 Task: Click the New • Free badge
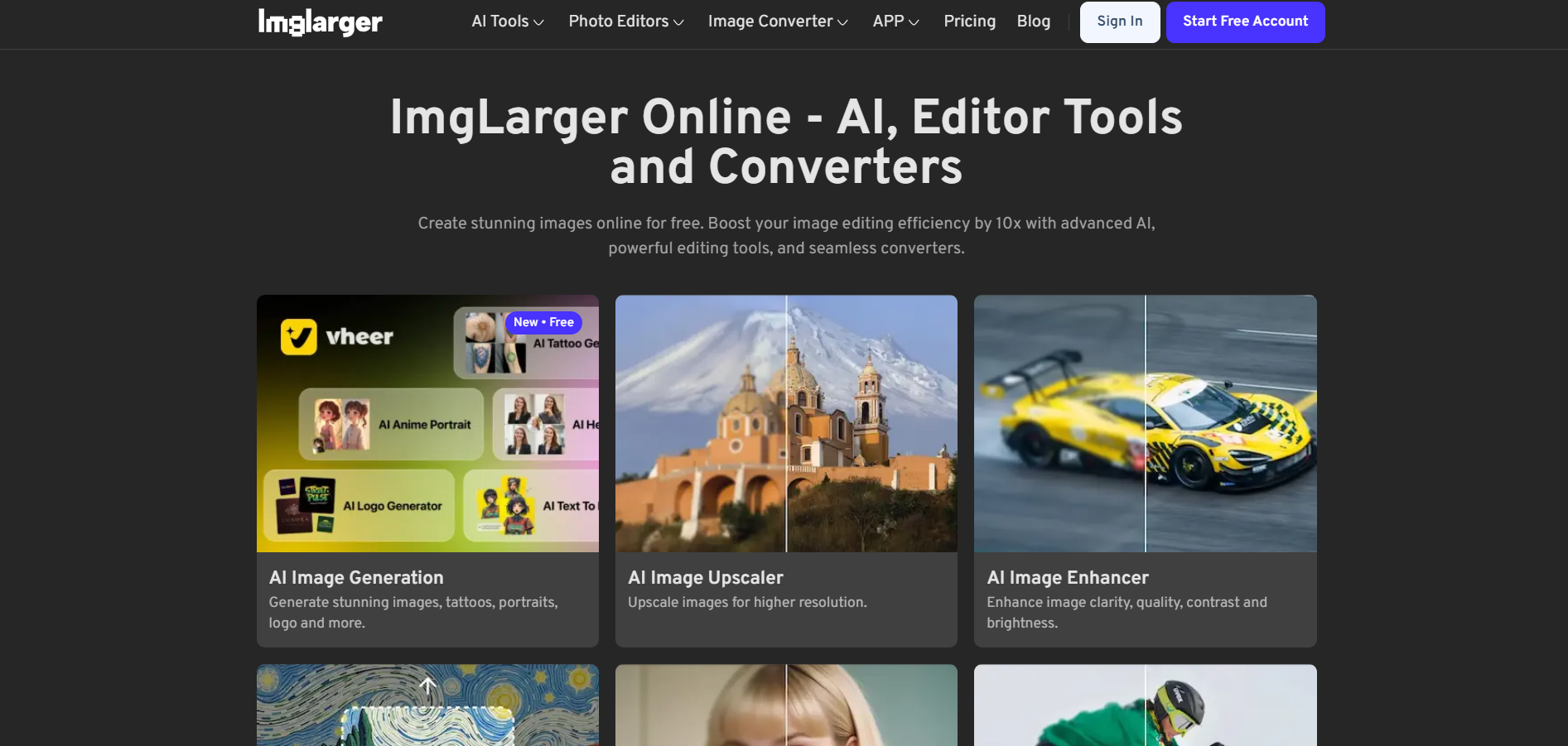point(543,322)
